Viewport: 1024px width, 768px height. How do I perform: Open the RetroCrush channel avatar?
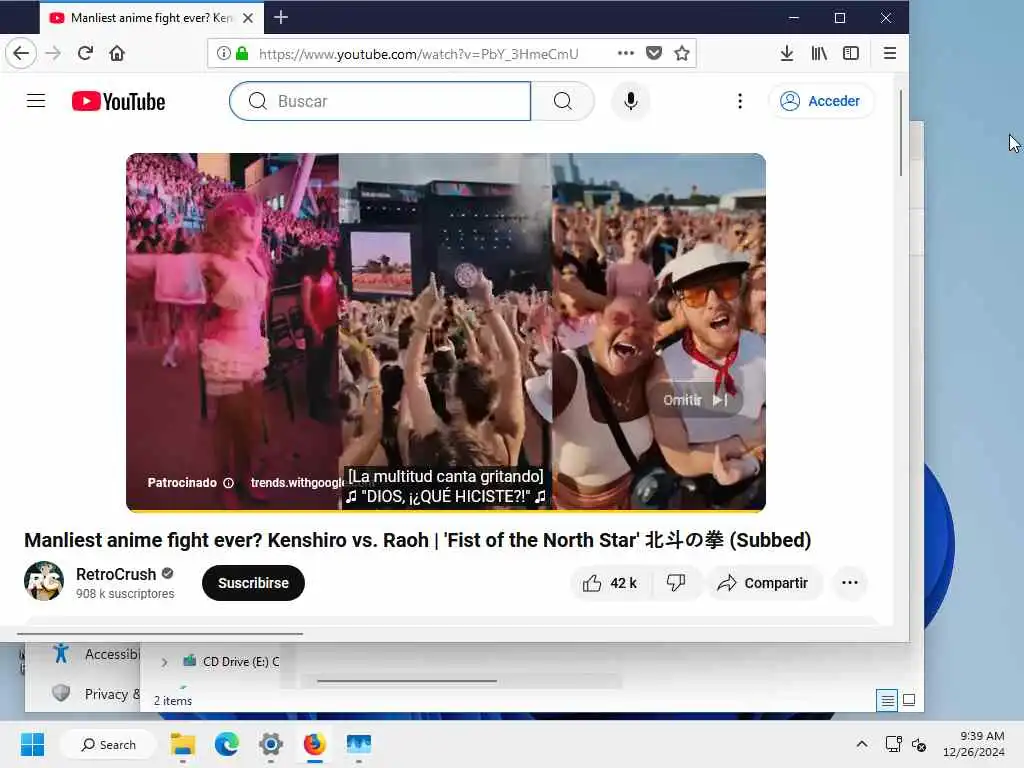click(x=44, y=581)
